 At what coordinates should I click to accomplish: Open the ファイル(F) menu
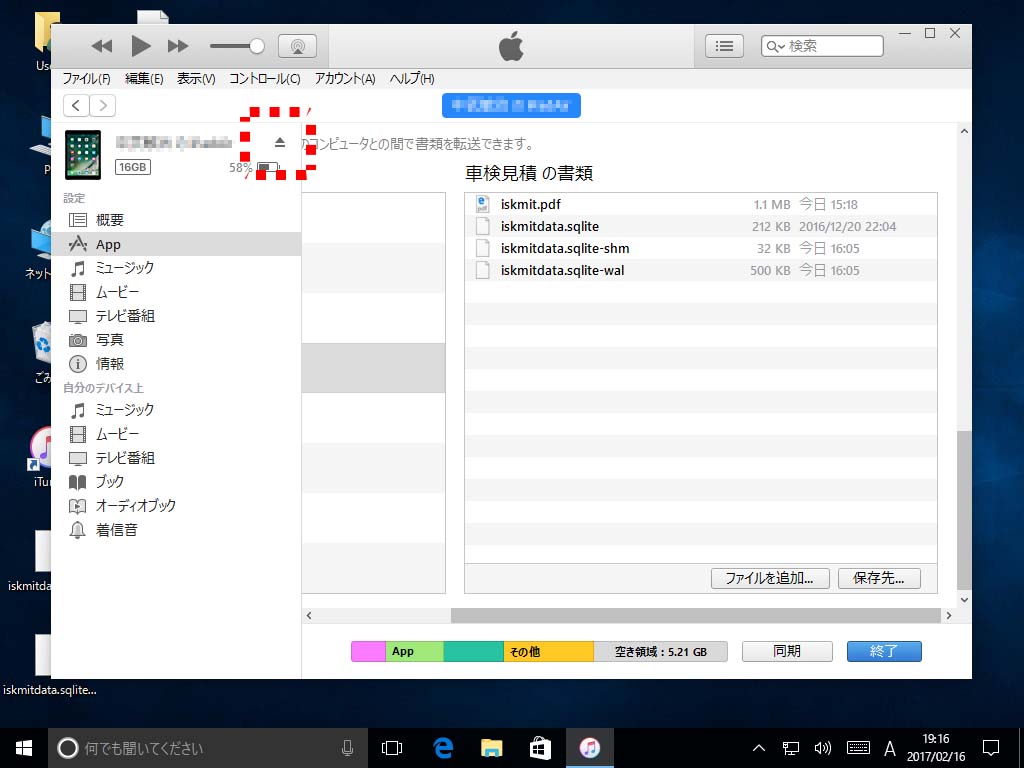pos(87,79)
